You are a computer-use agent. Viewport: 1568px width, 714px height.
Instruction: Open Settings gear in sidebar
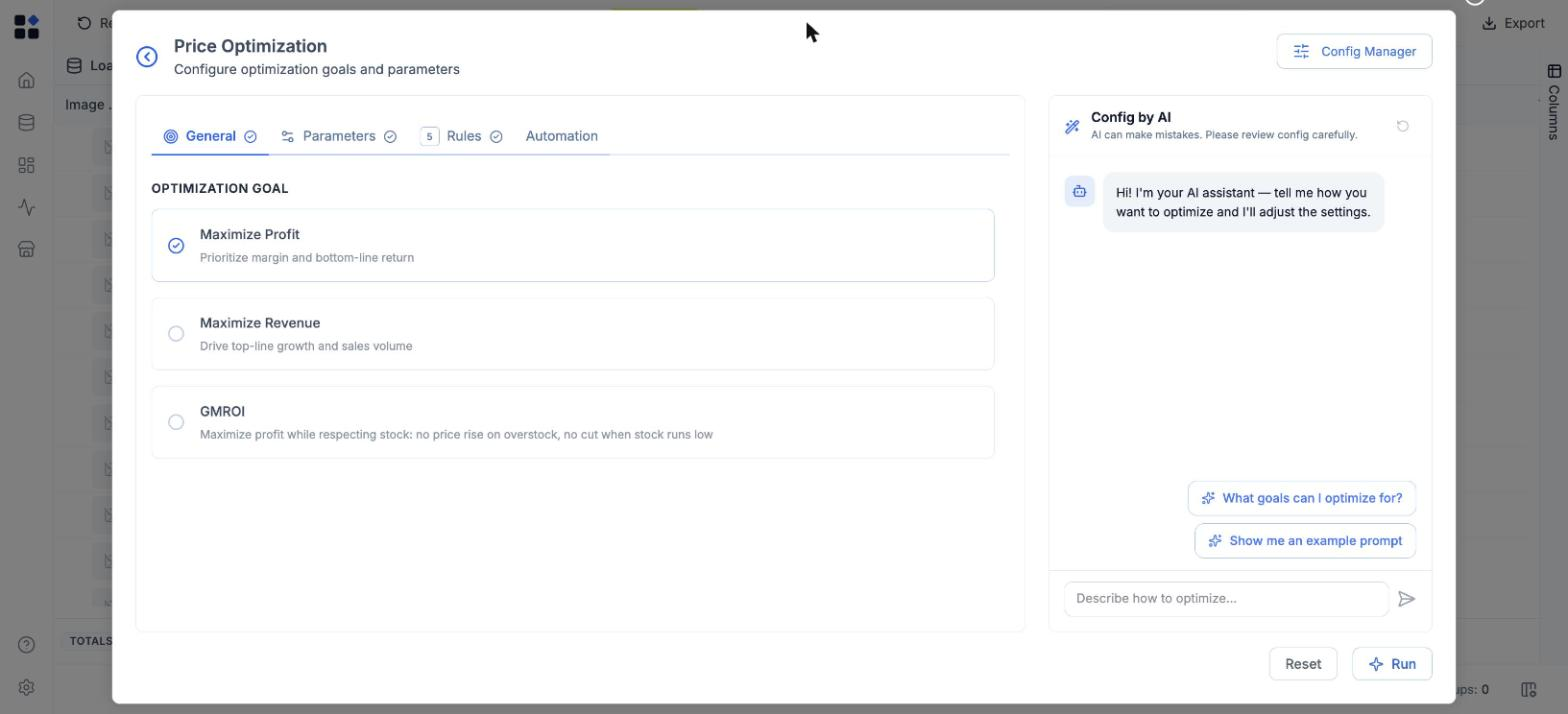point(27,687)
